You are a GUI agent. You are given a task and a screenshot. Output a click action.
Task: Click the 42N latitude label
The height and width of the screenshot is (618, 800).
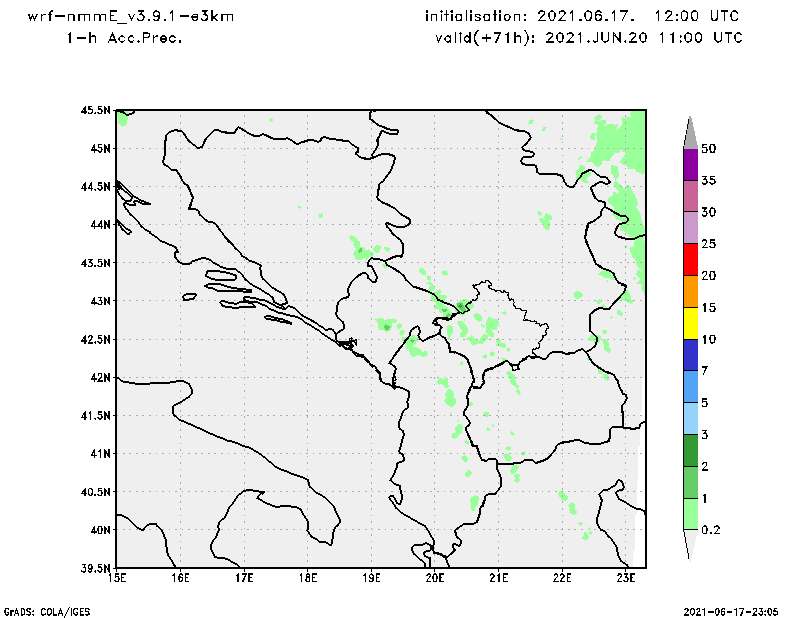pos(101,377)
